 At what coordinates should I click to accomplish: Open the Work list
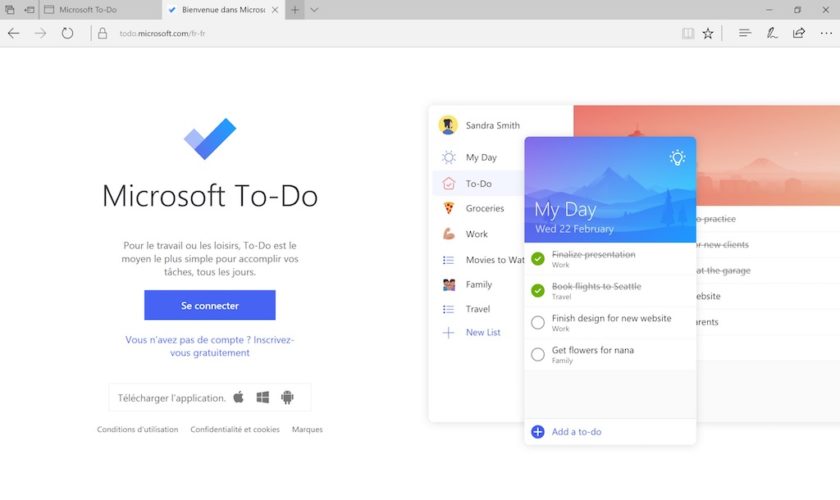point(478,234)
